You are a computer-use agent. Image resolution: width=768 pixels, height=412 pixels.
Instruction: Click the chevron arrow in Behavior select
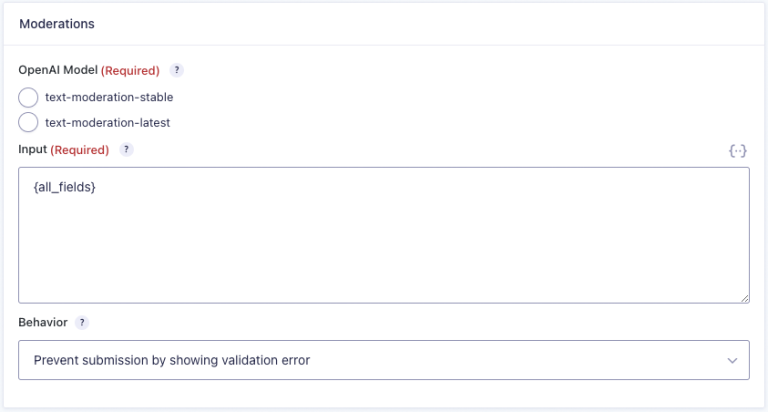733,360
